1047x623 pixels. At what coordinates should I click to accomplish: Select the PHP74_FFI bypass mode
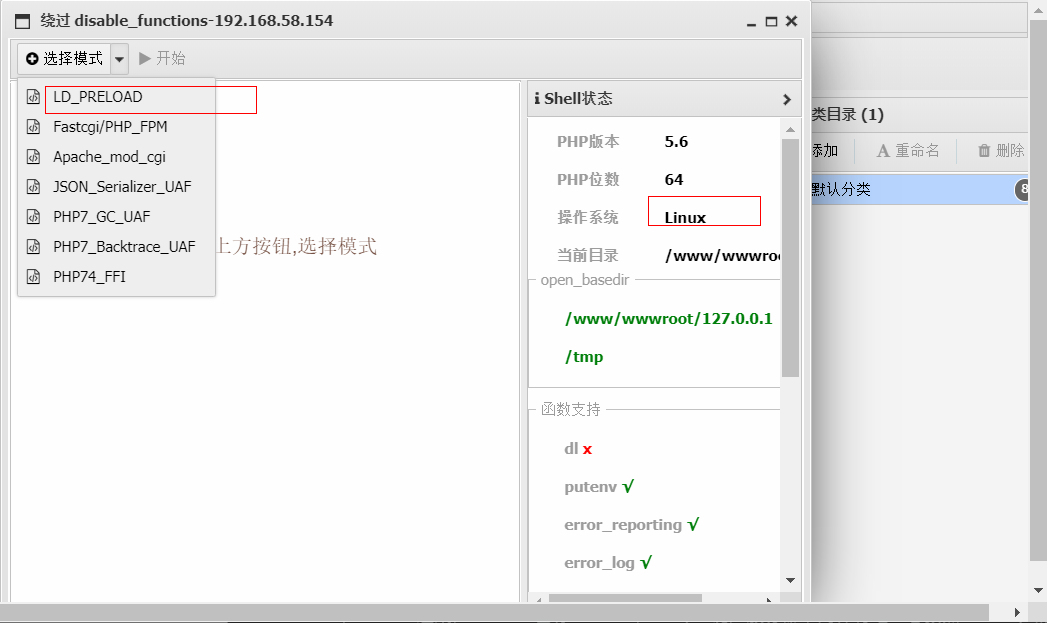click(87, 276)
